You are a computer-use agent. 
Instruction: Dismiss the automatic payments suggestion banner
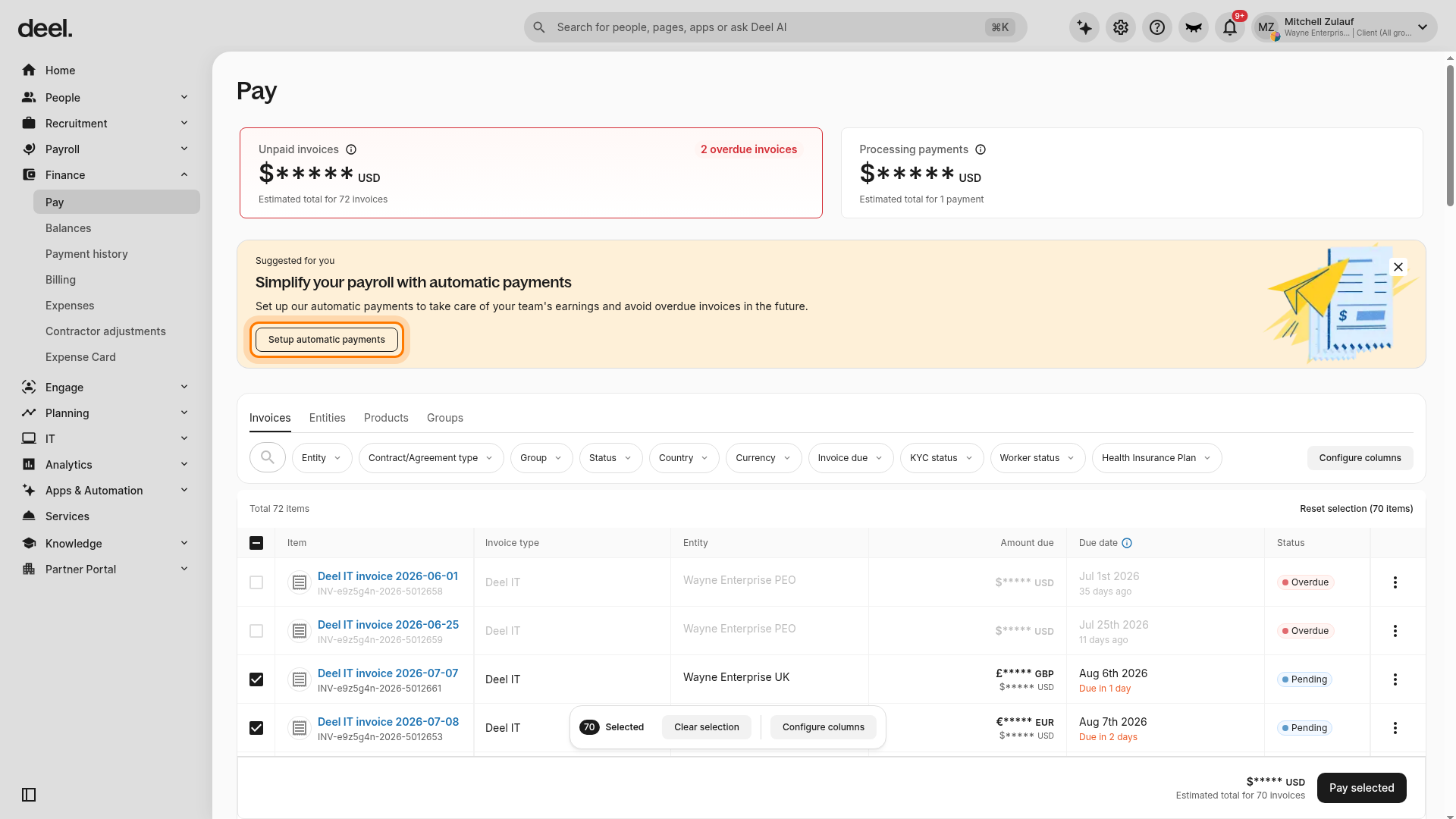click(1398, 267)
